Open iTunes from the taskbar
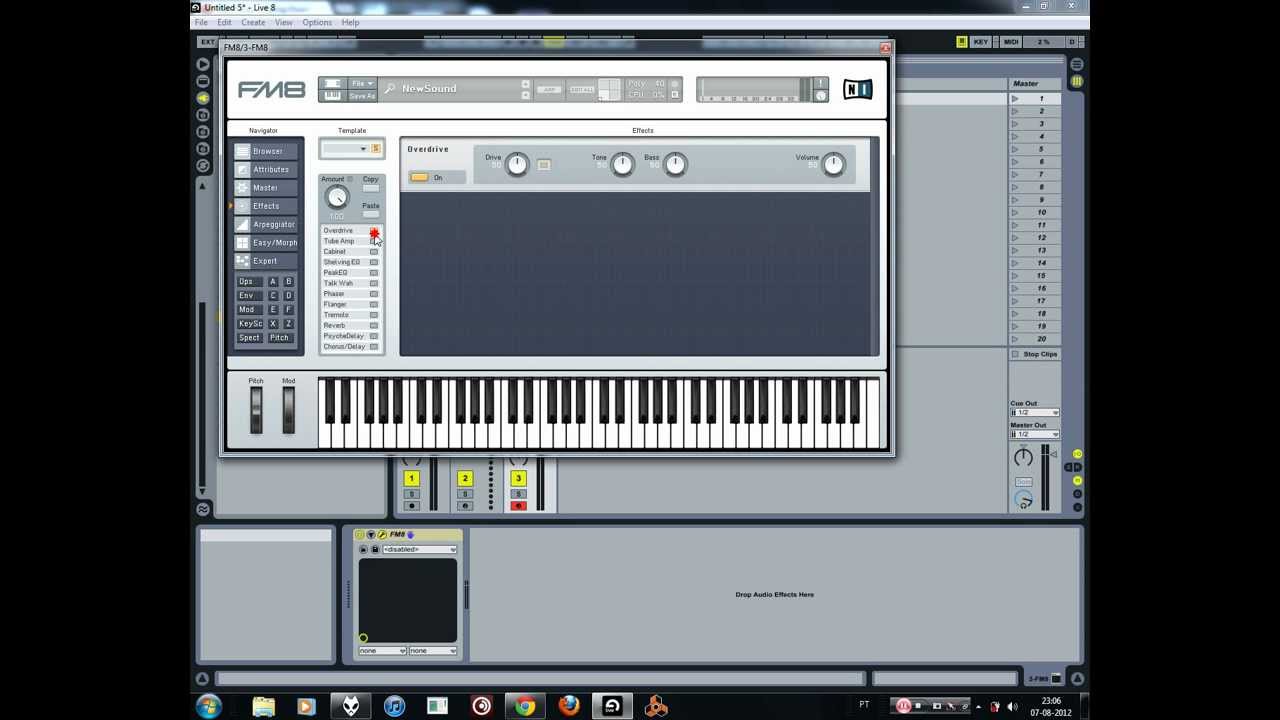 (x=394, y=706)
